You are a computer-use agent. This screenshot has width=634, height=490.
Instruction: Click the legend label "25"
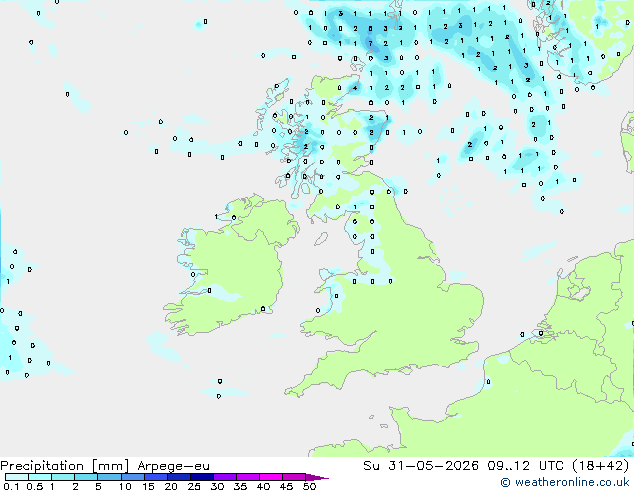[x=194, y=486]
